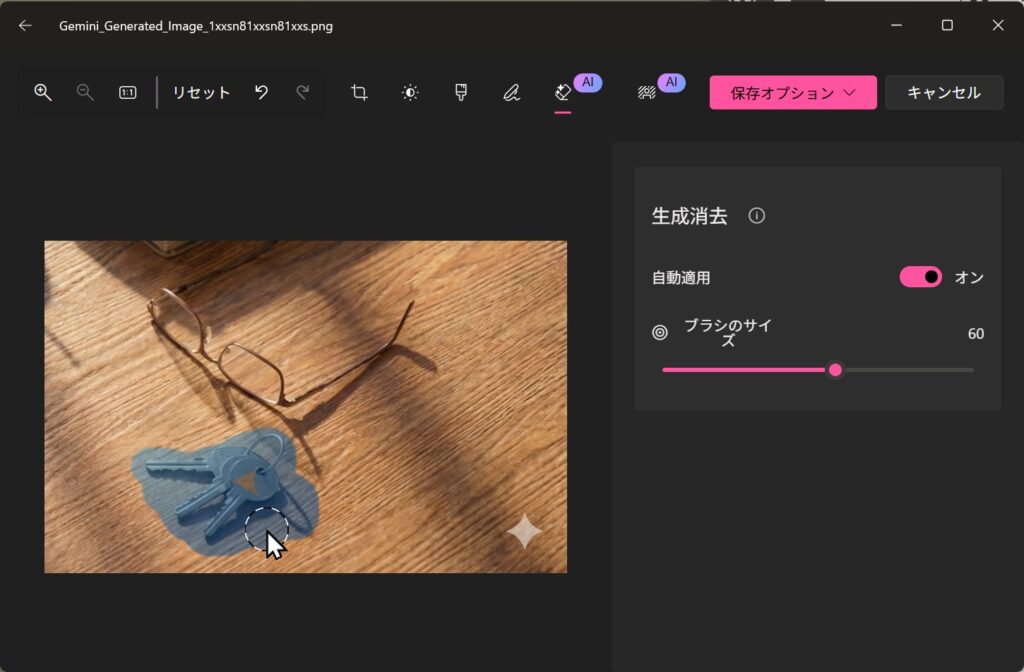Redo the undone edit
The width and height of the screenshot is (1024, 672).
click(x=302, y=92)
